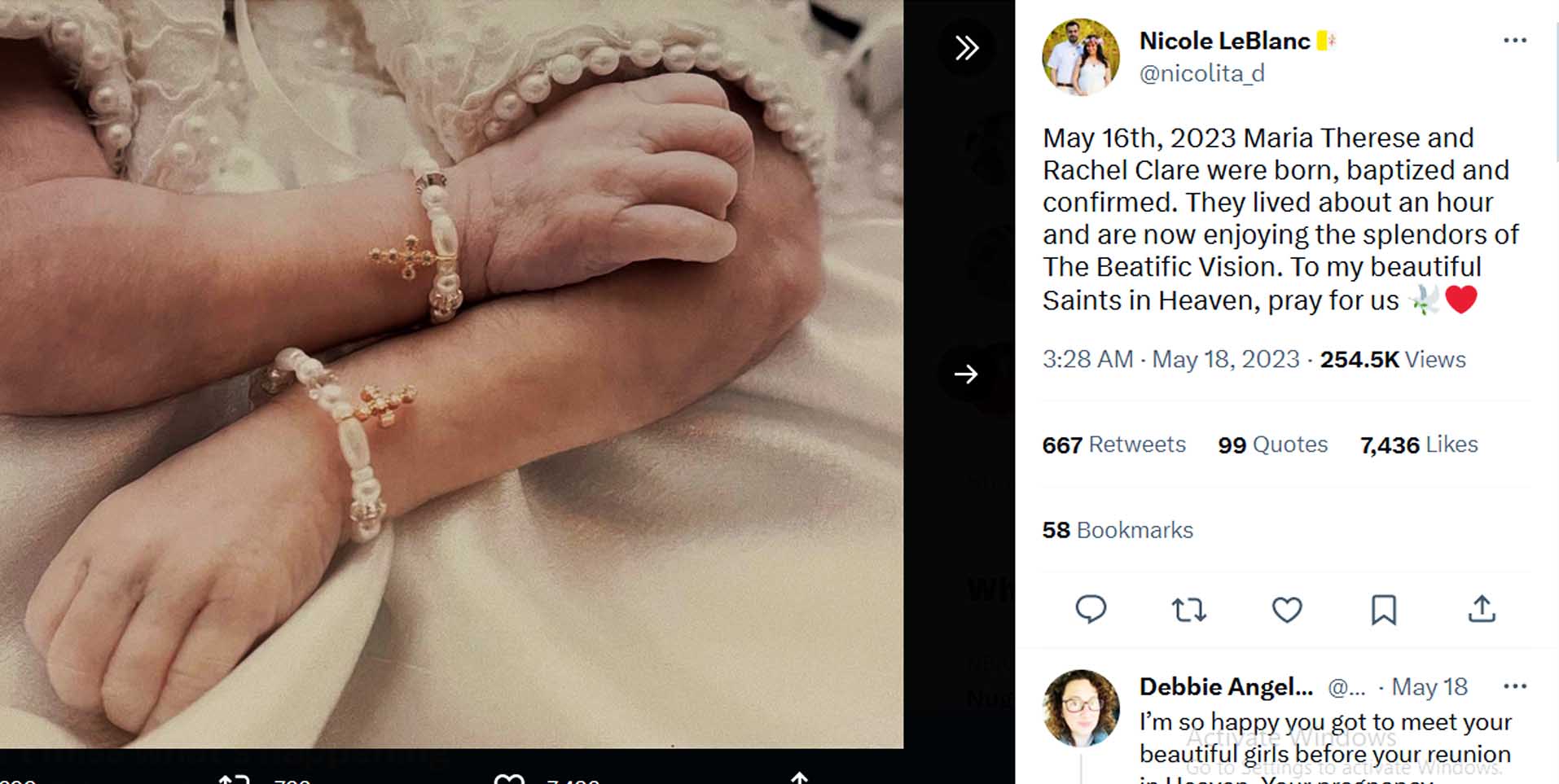Image resolution: width=1559 pixels, height=784 pixels.
Task: Bookmark this tweet
Action: (x=1384, y=609)
